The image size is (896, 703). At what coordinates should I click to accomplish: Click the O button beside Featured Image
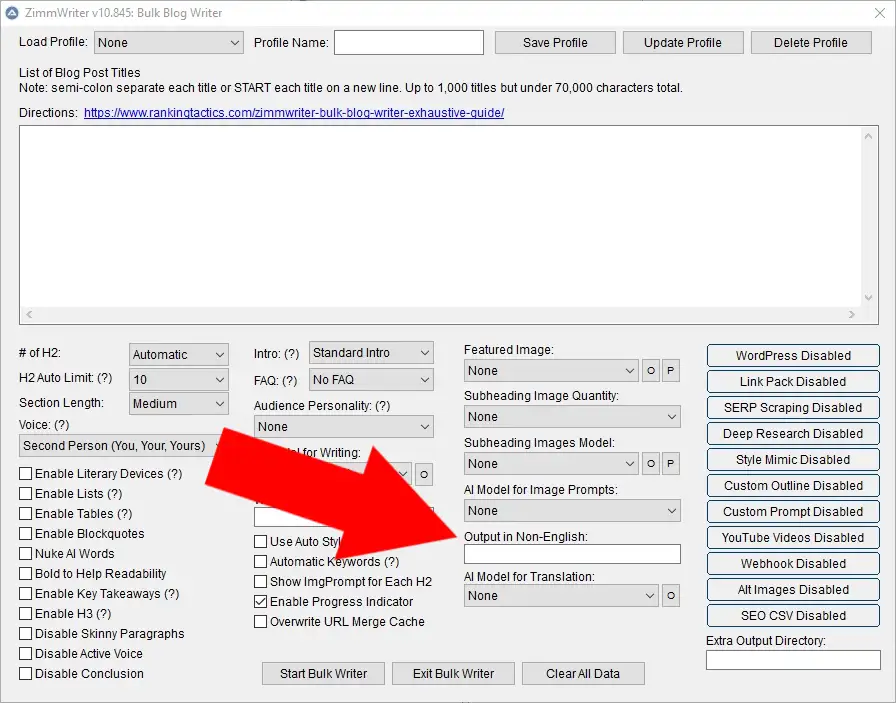point(651,371)
